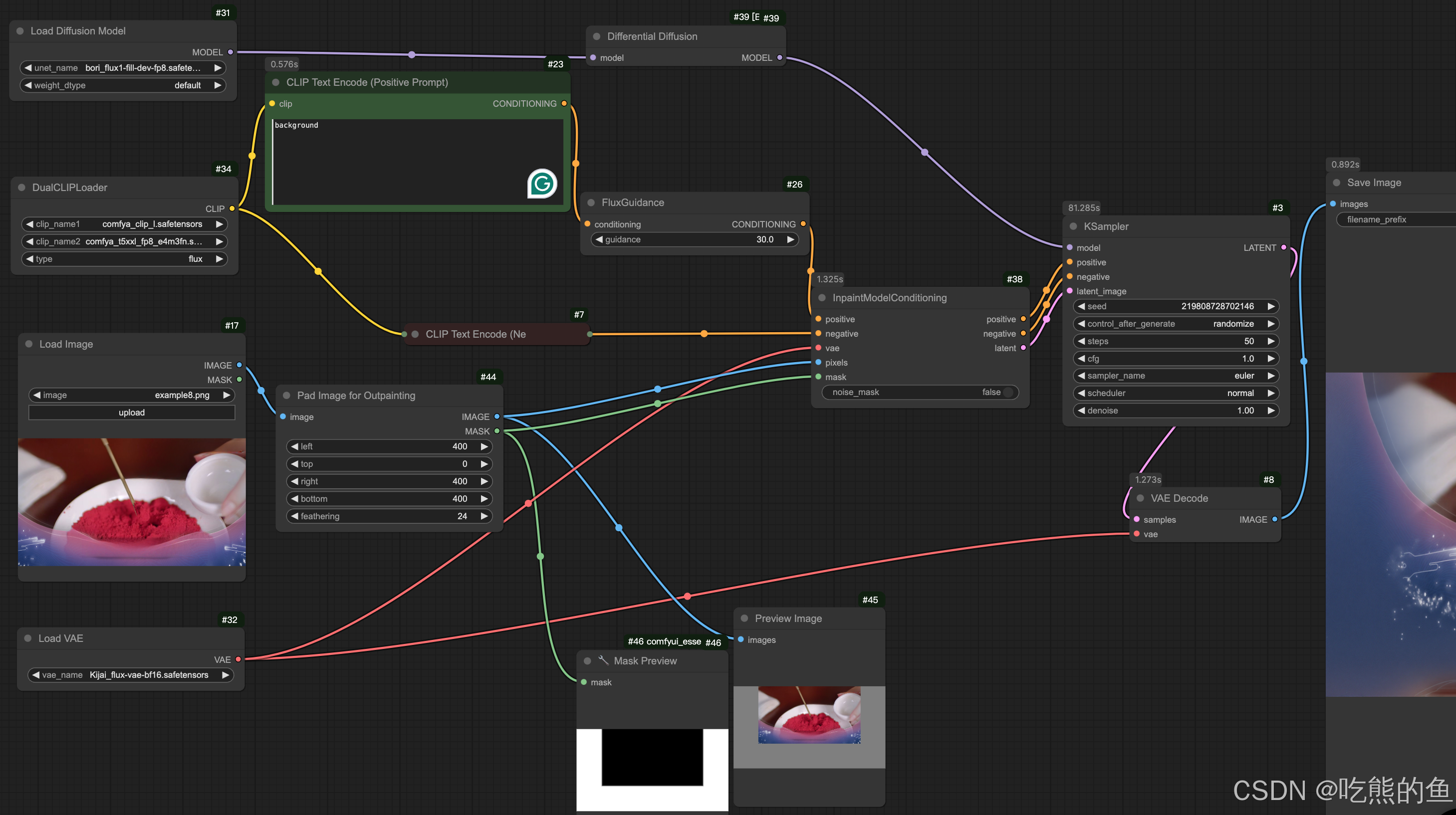1456x815 pixels.
Task: Click the upload button in Load Image
Action: [x=132, y=412]
